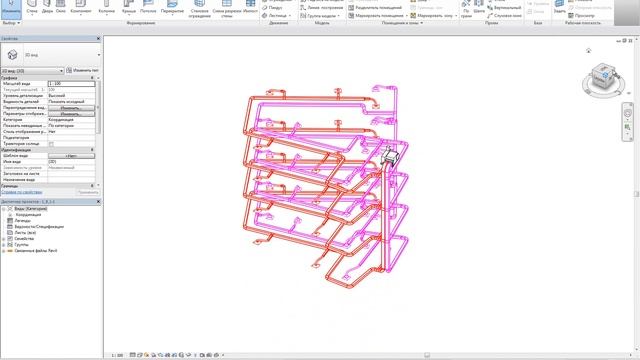Click the Пандус (Ramp) tool
The height and width of the screenshot is (360, 640).
point(272,7)
